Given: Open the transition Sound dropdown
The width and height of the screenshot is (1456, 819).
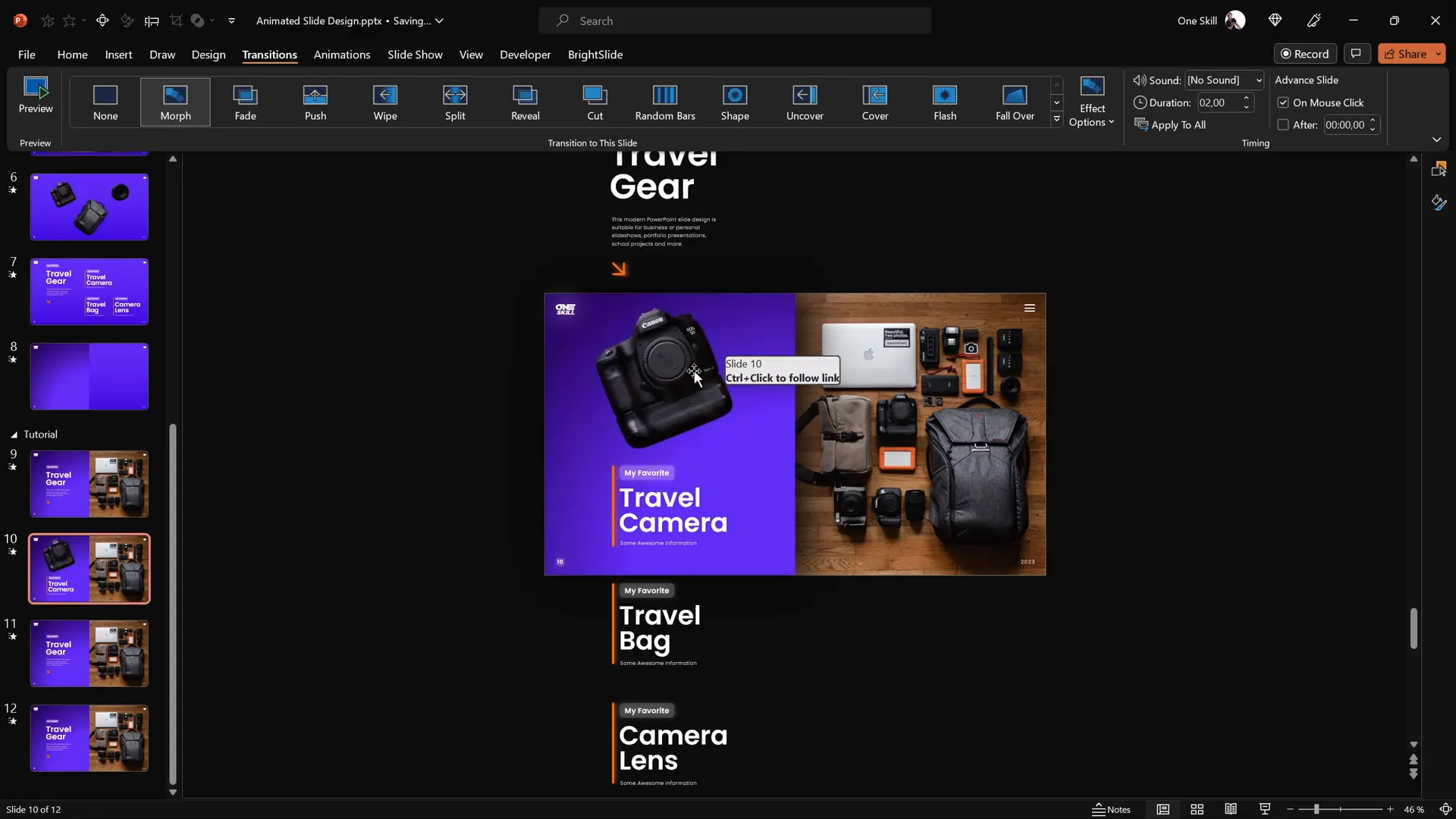Looking at the screenshot, I should [x=1257, y=80].
